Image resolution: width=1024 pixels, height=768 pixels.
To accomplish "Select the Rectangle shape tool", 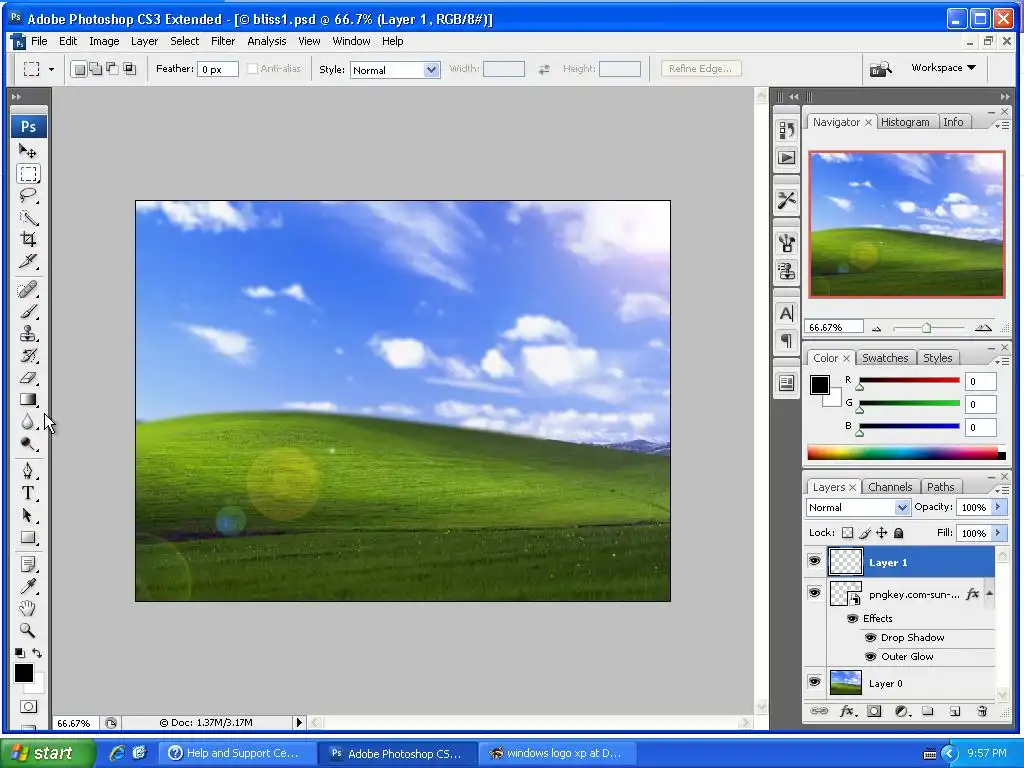I will pos(27,538).
